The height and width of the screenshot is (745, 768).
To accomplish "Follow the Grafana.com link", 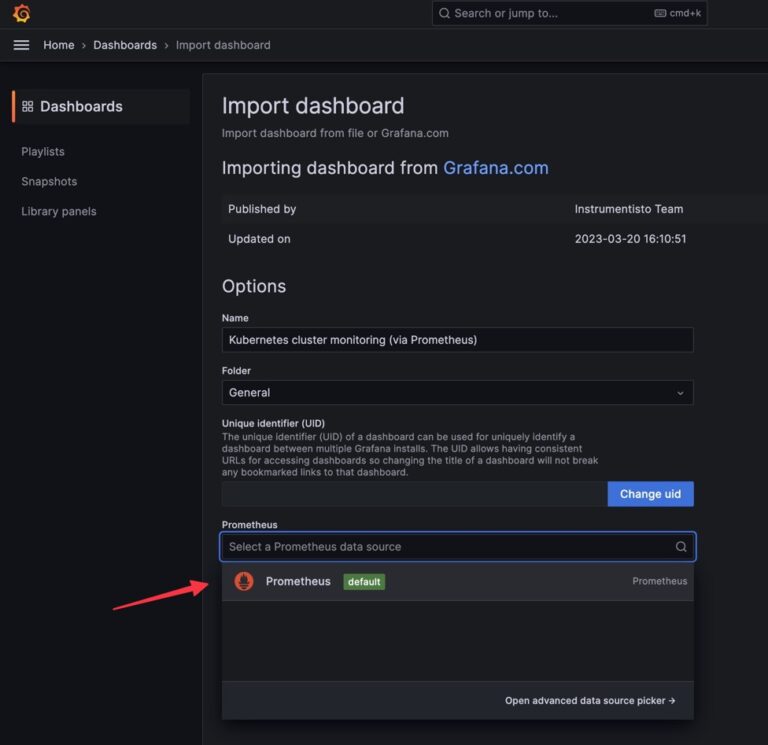I will [x=495, y=168].
